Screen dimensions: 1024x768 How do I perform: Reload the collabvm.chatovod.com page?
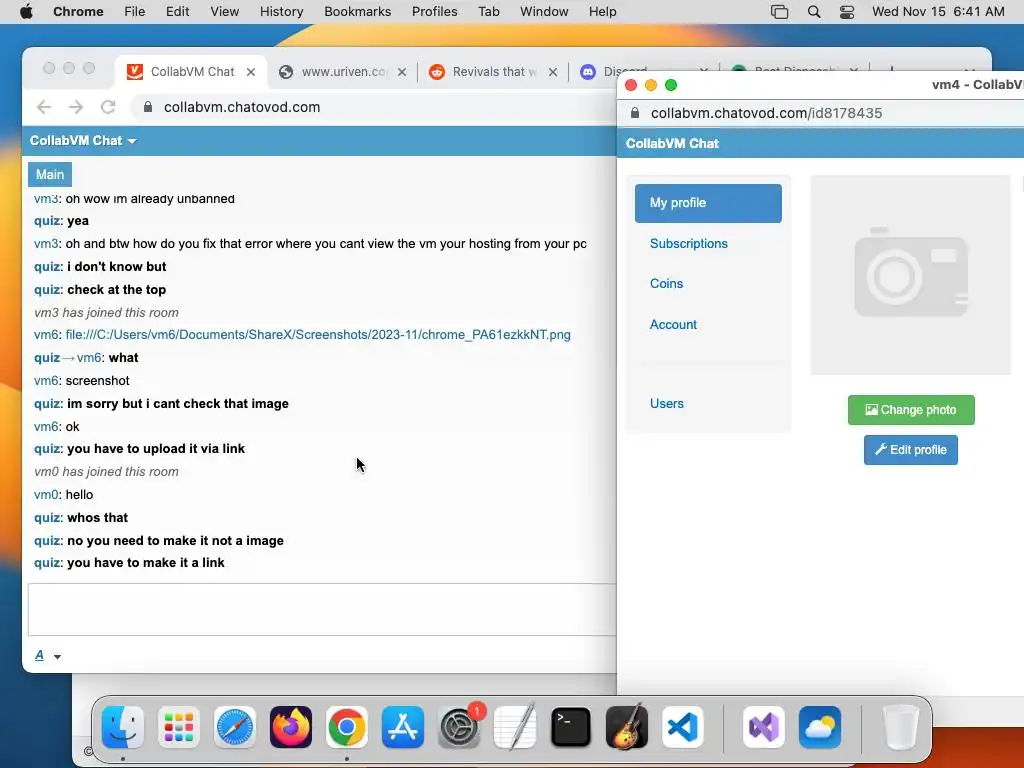108,107
